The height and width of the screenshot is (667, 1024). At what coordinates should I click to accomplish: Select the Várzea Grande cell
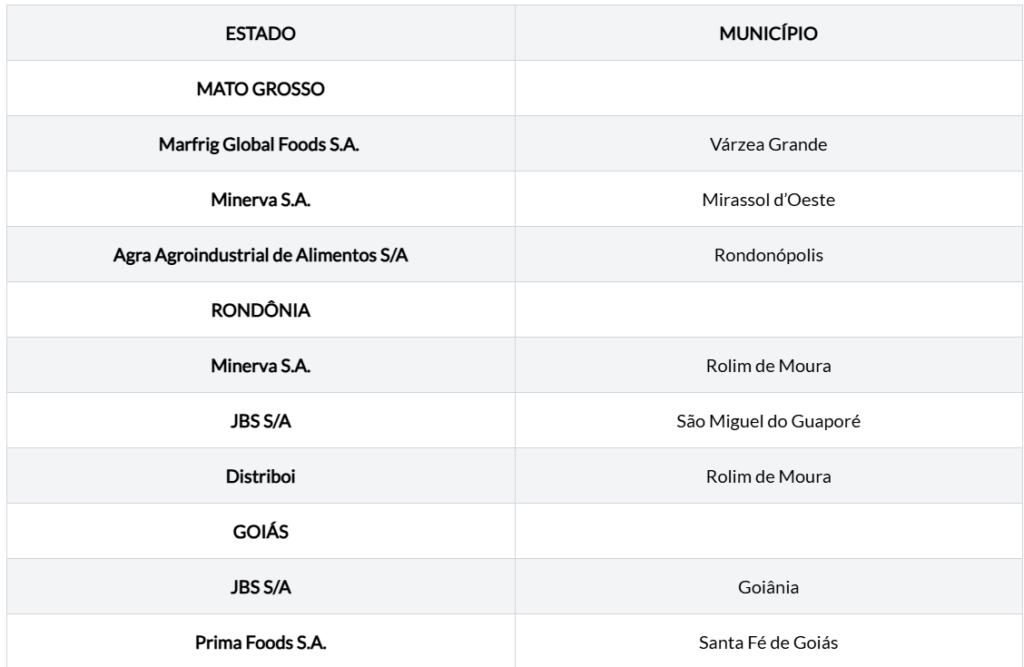(768, 144)
